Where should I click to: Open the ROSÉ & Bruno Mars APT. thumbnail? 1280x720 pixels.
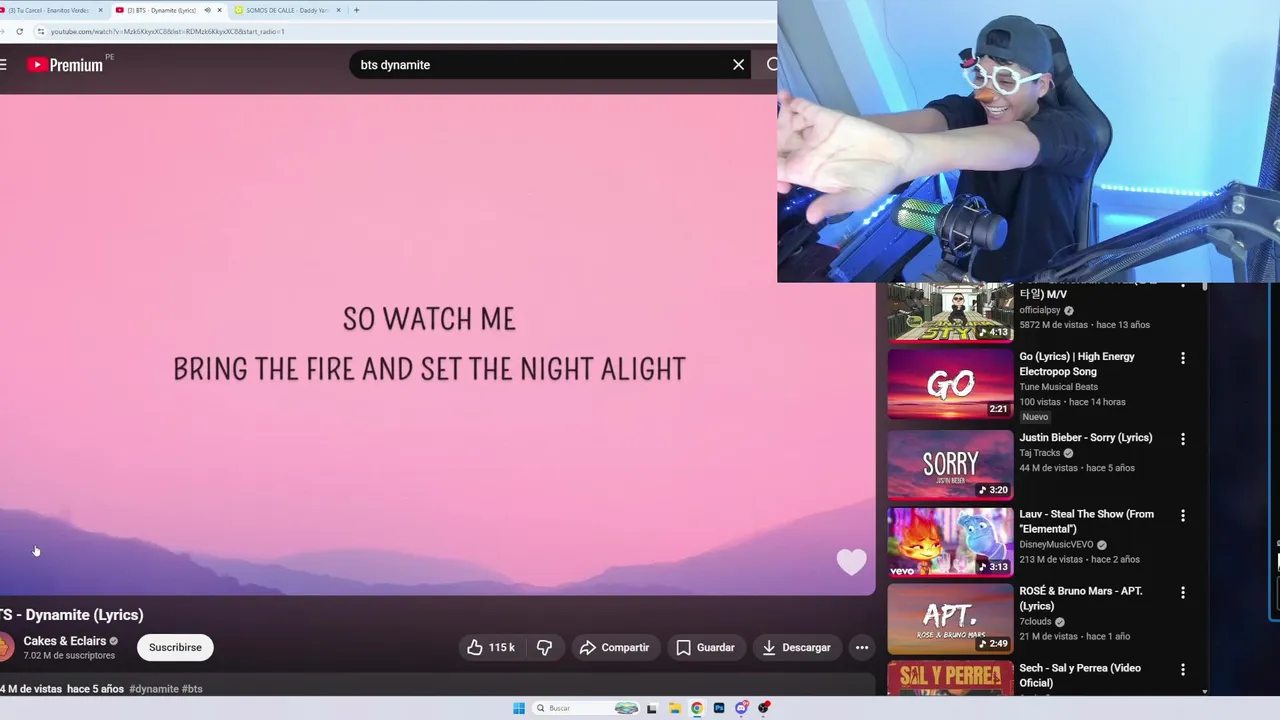[x=950, y=619]
